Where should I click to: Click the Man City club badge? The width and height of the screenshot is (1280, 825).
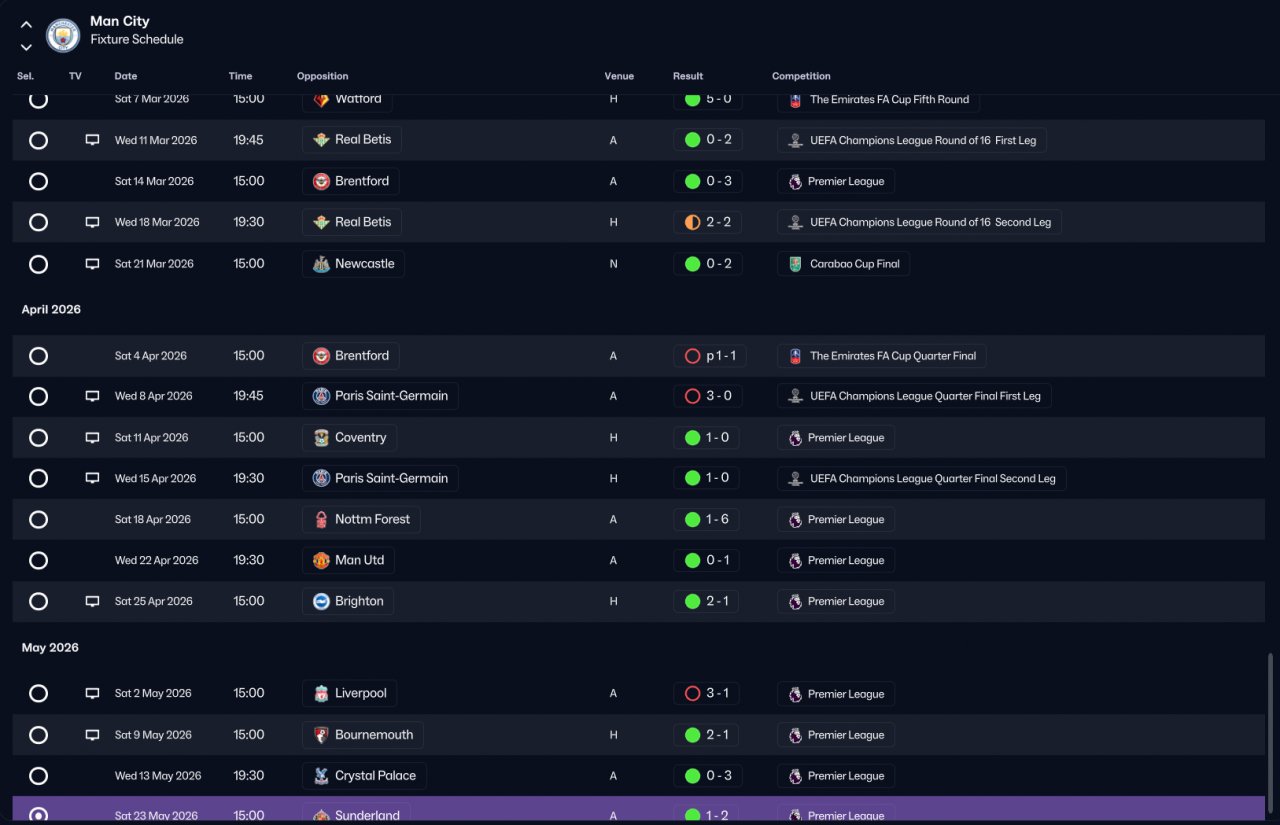(63, 36)
